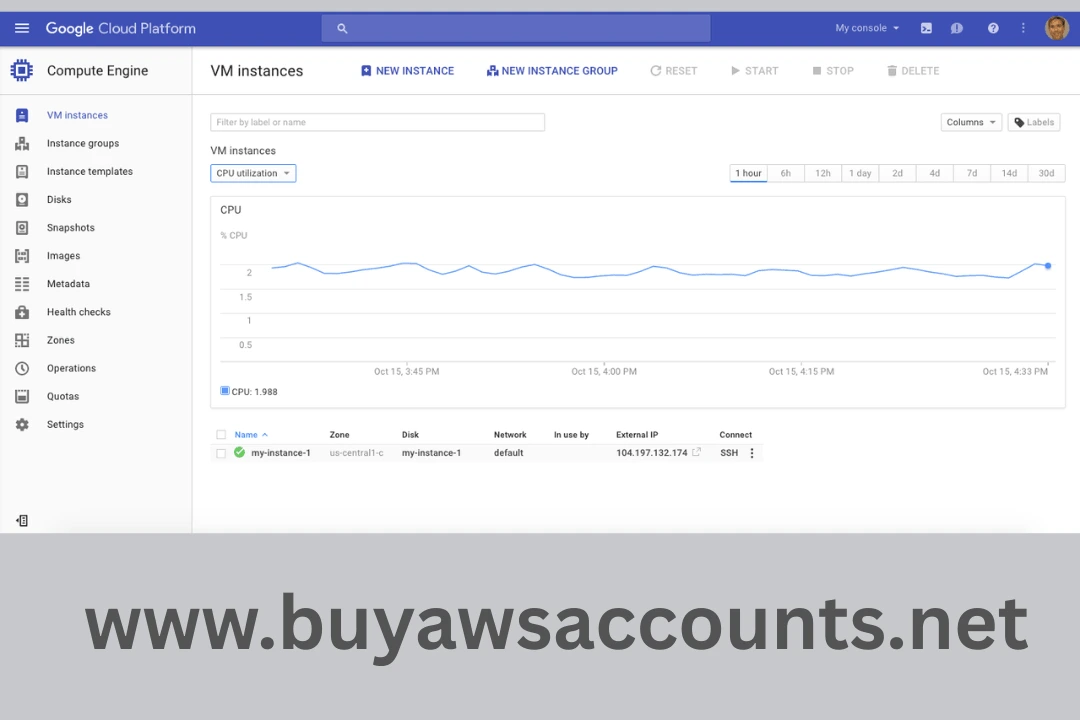This screenshot has width=1080, height=720.
Task: Click the green running status icon
Action: point(239,453)
